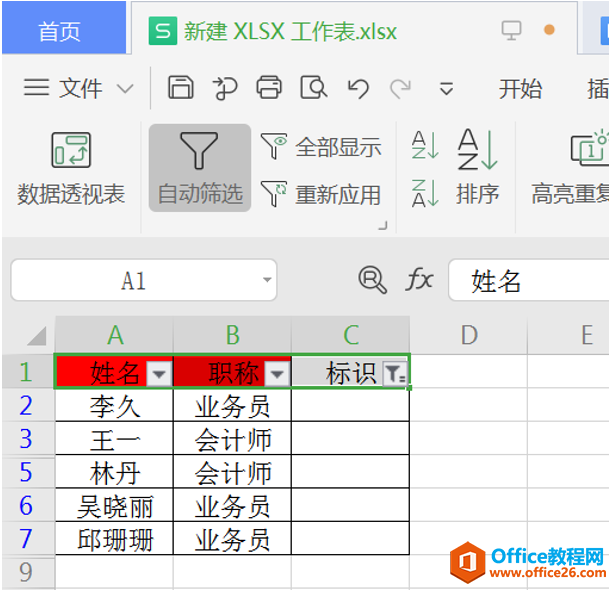The width and height of the screenshot is (613, 590).
Task: Open the 姓名 column filter dropdown
Action: (x=159, y=375)
